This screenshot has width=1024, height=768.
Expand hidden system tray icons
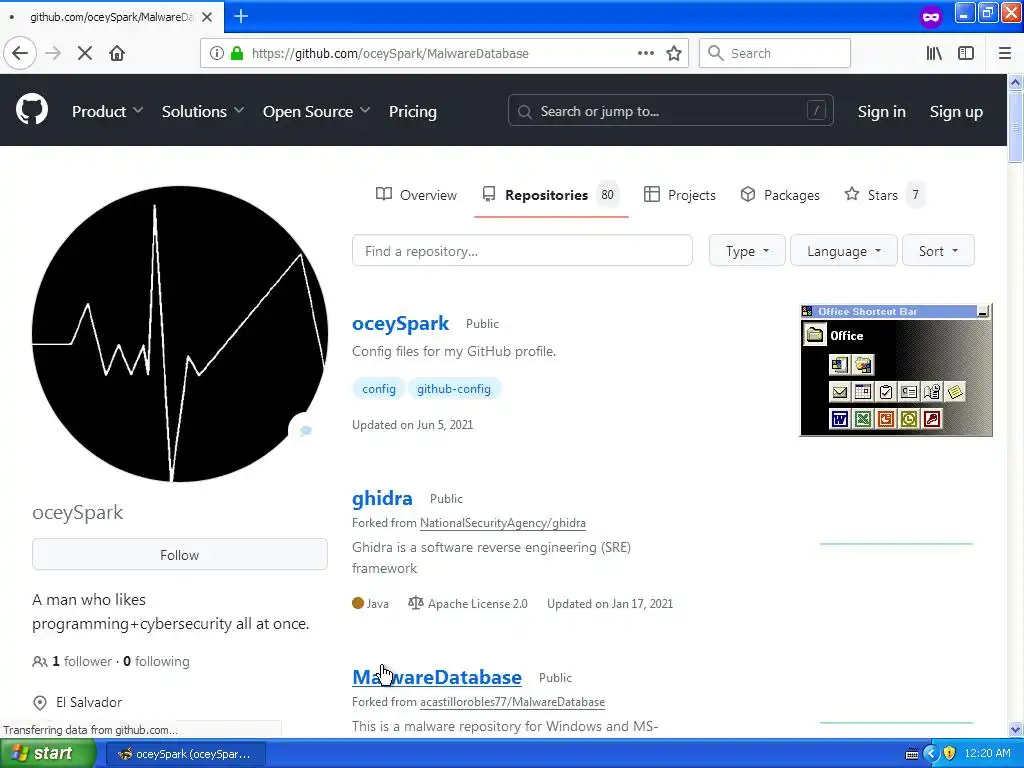[x=931, y=754]
